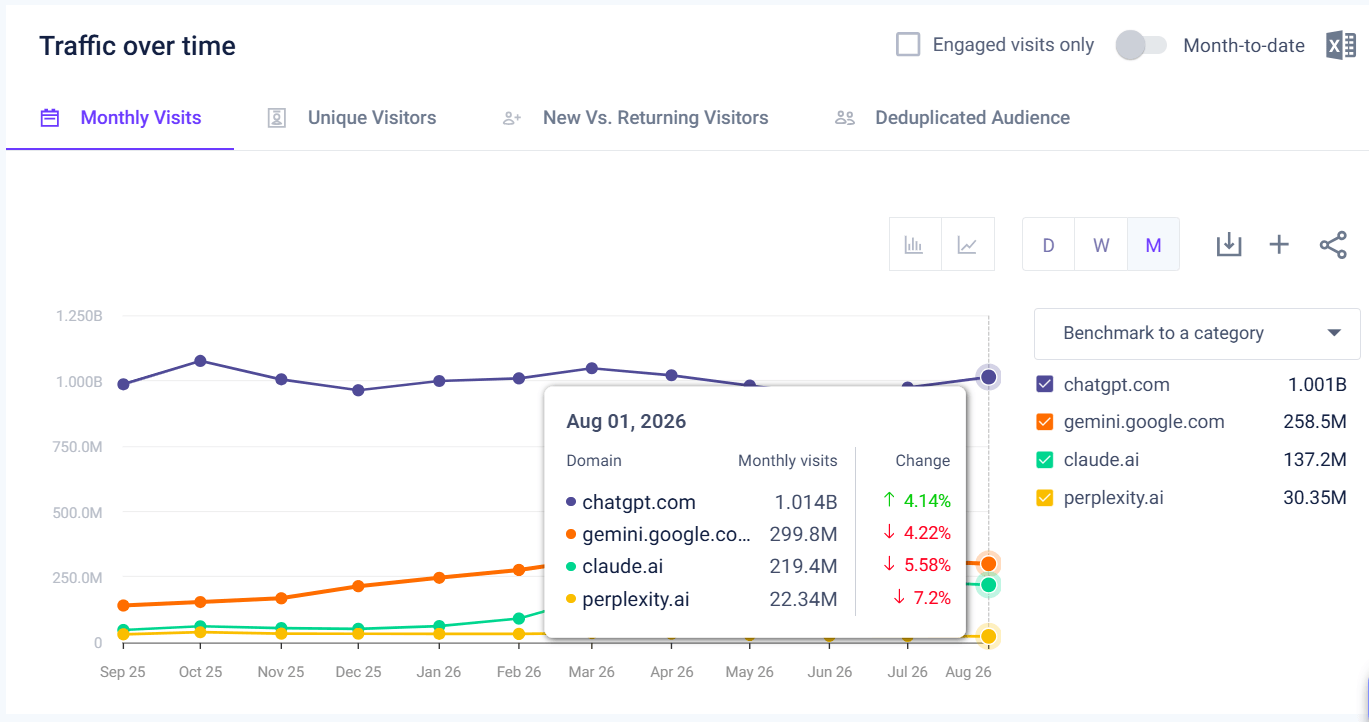Click chatgpt.com value 1.001B in legend

click(x=1315, y=385)
